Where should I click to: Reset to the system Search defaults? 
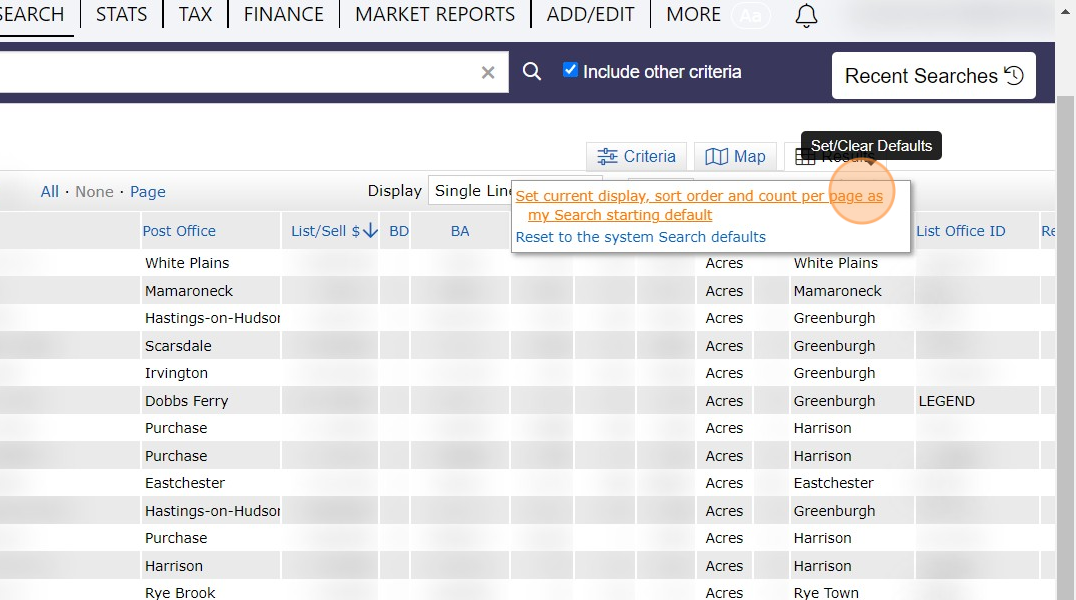(x=640, y=237)
